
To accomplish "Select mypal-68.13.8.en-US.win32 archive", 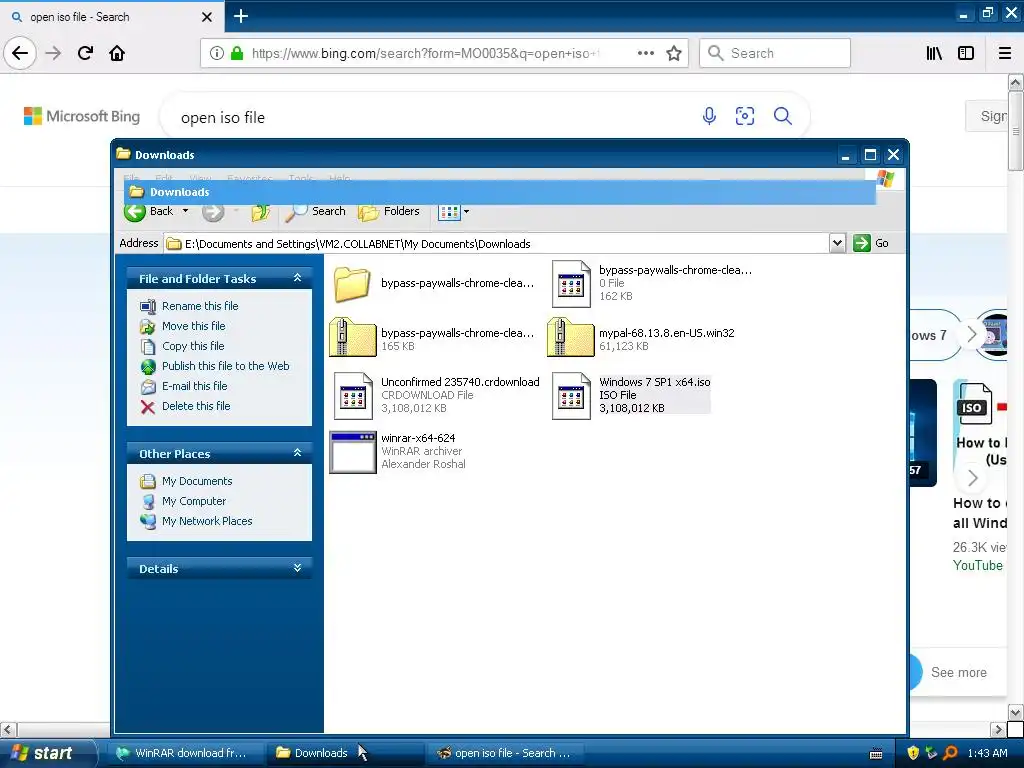I will pos(641,338).
